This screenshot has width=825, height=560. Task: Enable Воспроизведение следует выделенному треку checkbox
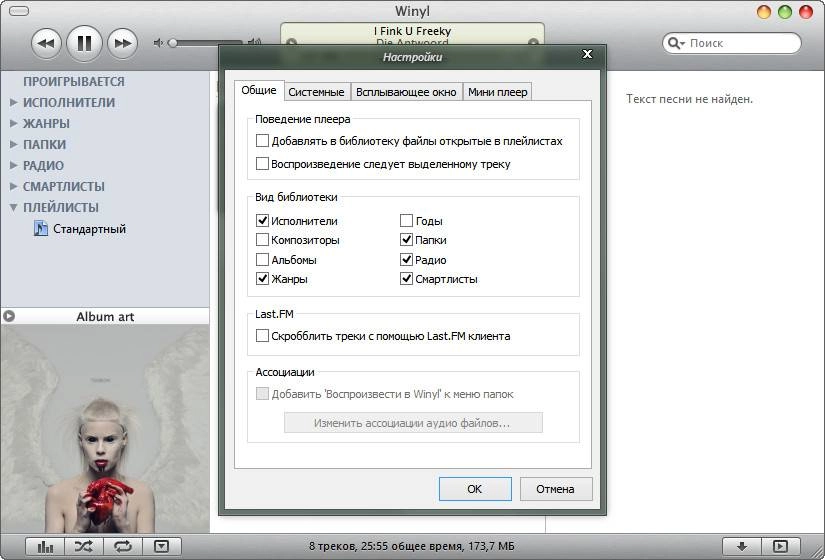click(262, 164)
